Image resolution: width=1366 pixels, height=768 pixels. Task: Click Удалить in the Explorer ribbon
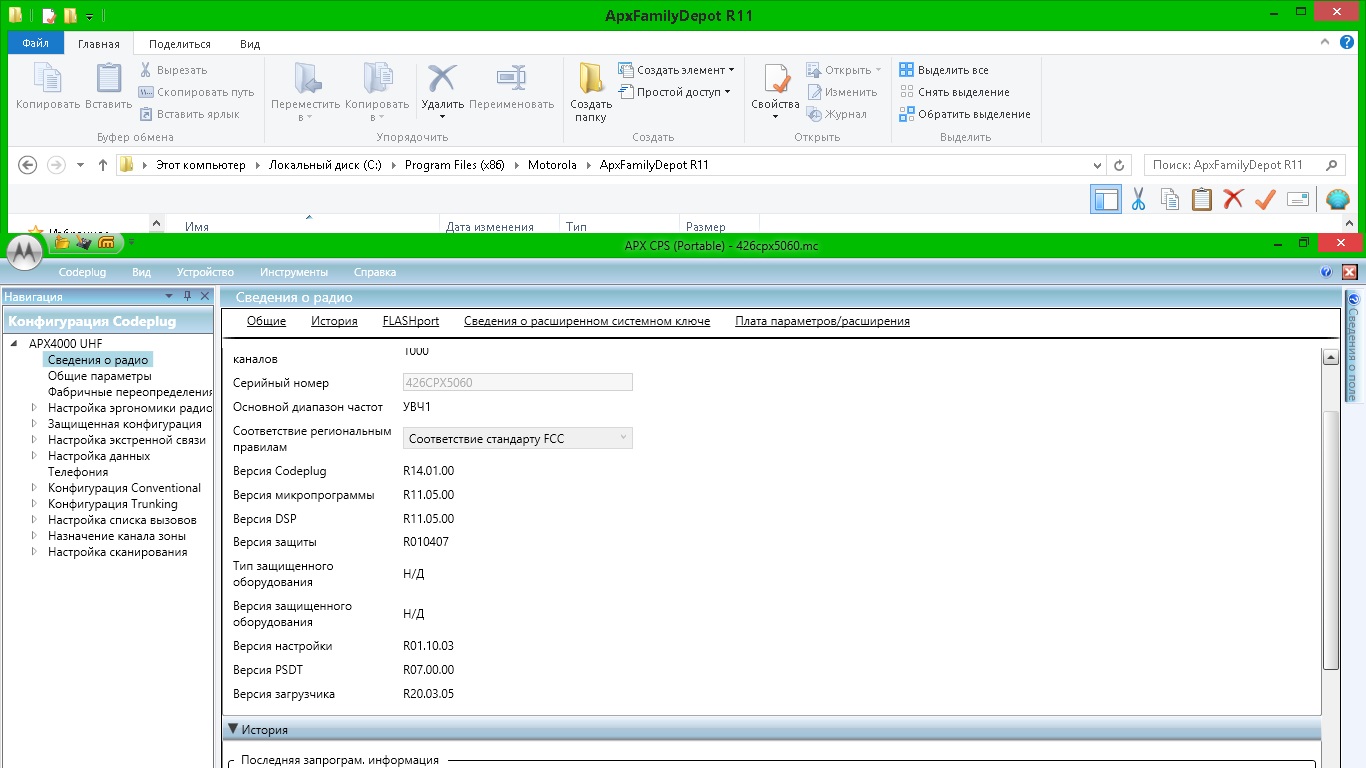pyautogui.click(x=442, y=91)
